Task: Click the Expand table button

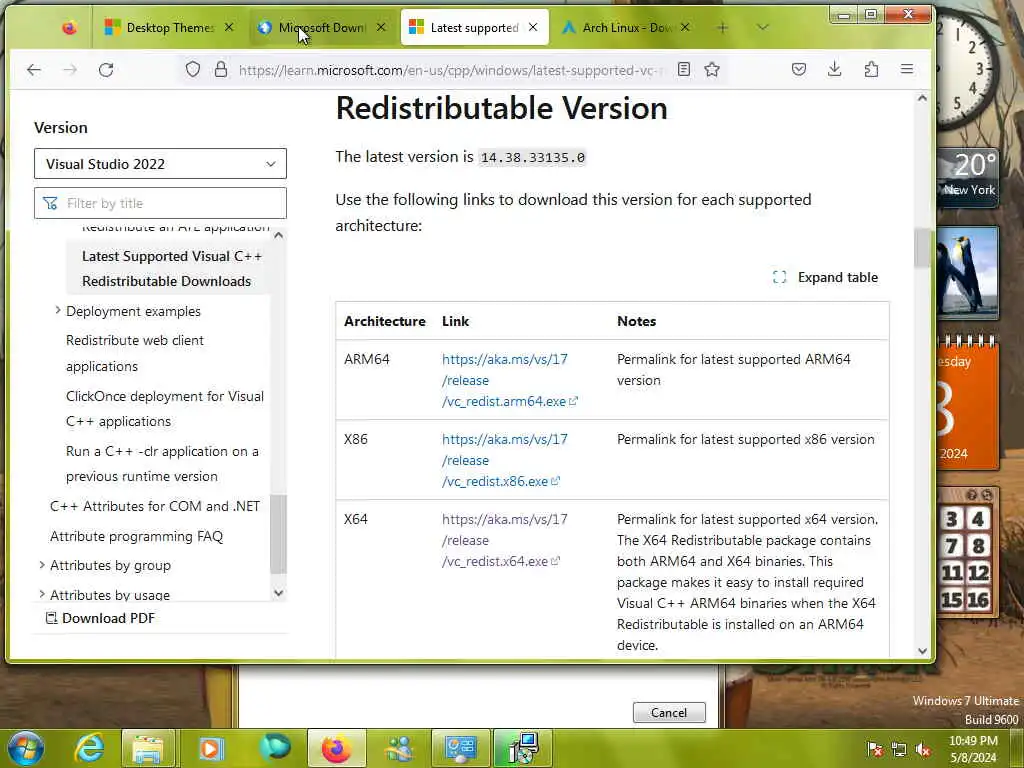Action: click(x=825, y=277)
